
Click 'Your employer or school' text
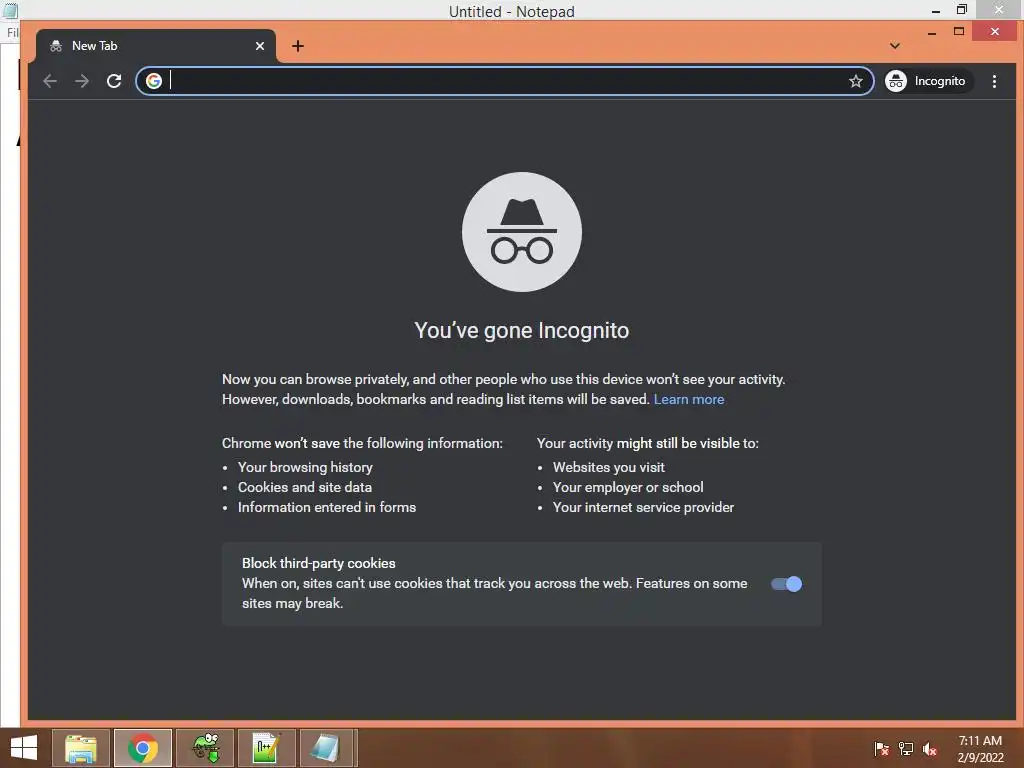point(628,487)
